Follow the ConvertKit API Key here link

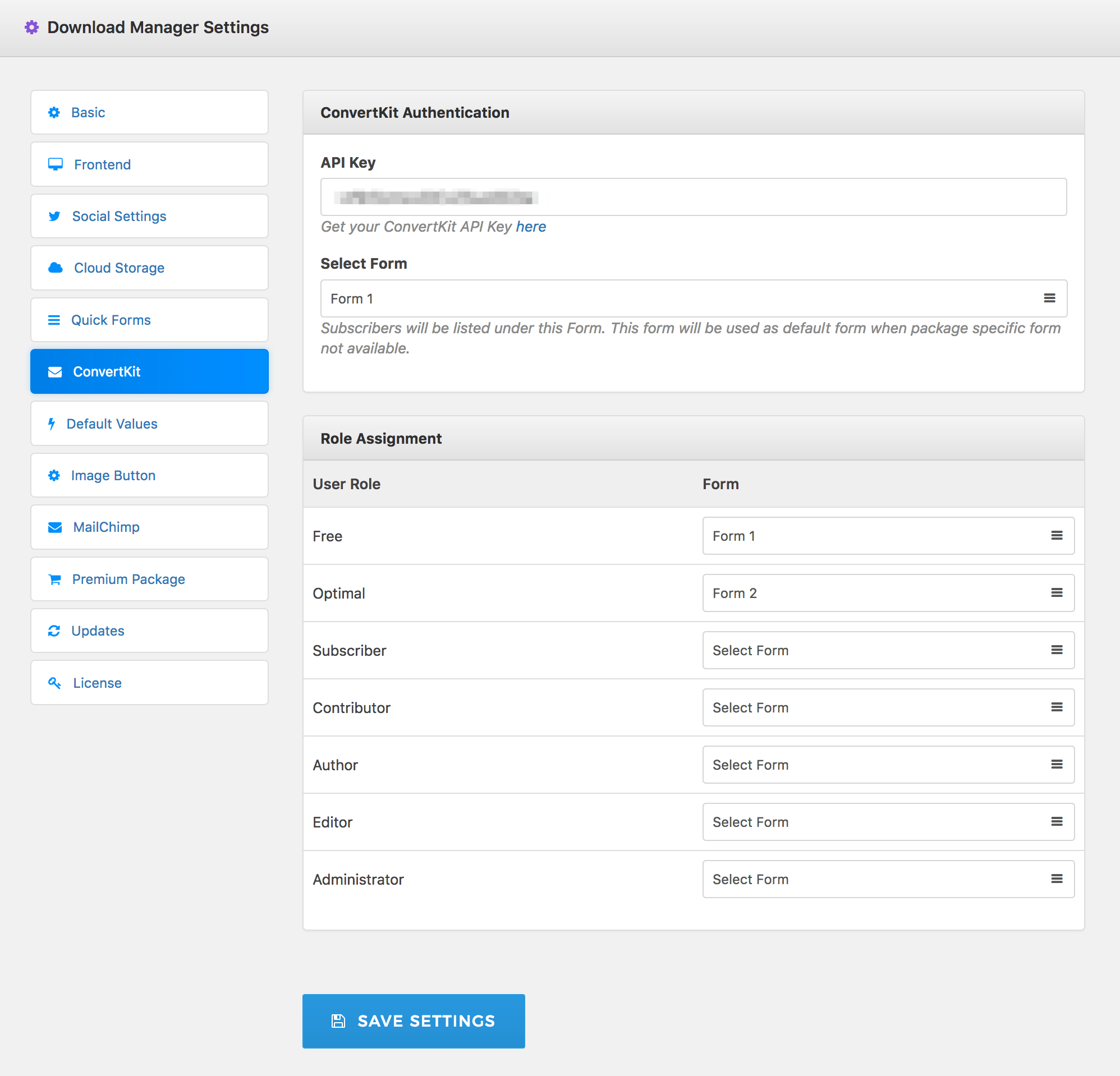click(x=531, y=226)
